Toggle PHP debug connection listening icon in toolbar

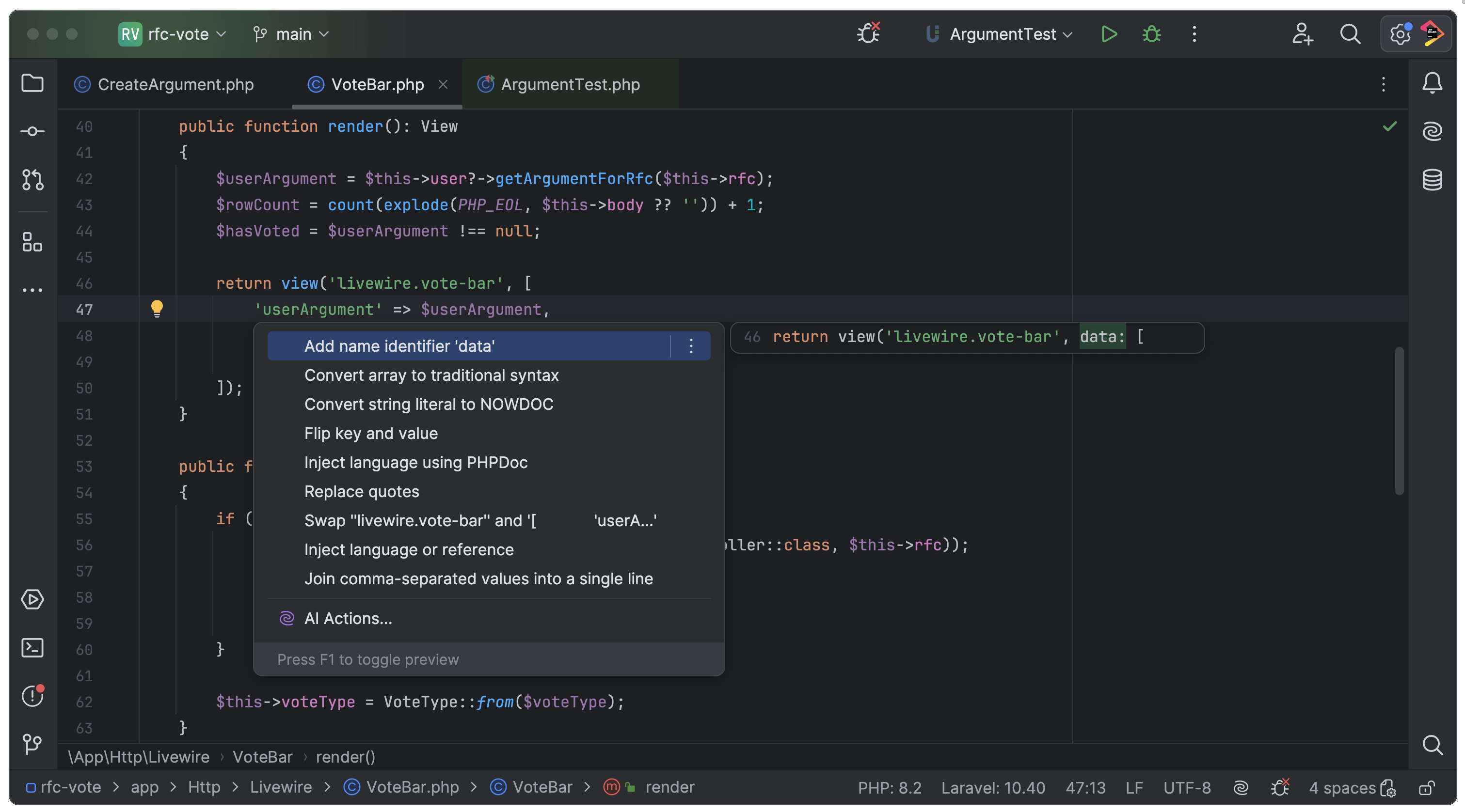click(868, 34)
